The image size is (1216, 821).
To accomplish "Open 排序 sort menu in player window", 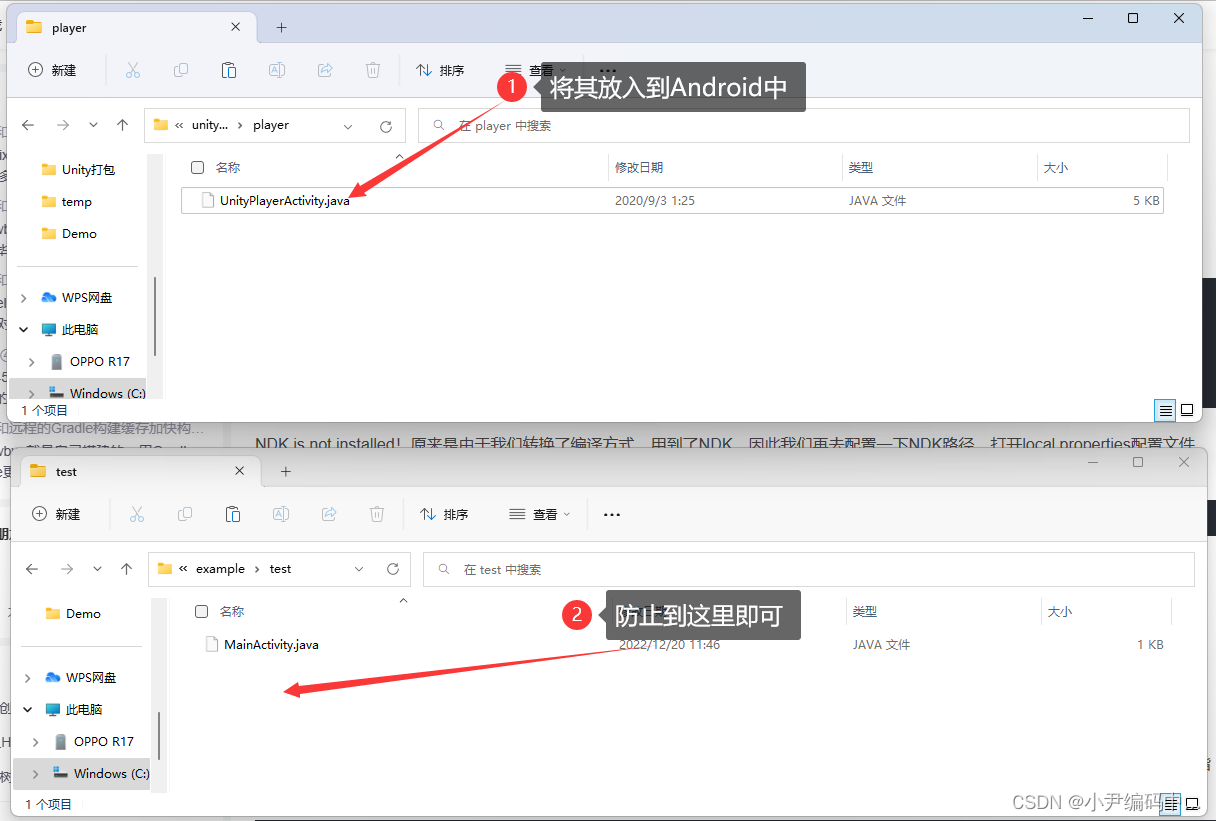I will point(440,70).
